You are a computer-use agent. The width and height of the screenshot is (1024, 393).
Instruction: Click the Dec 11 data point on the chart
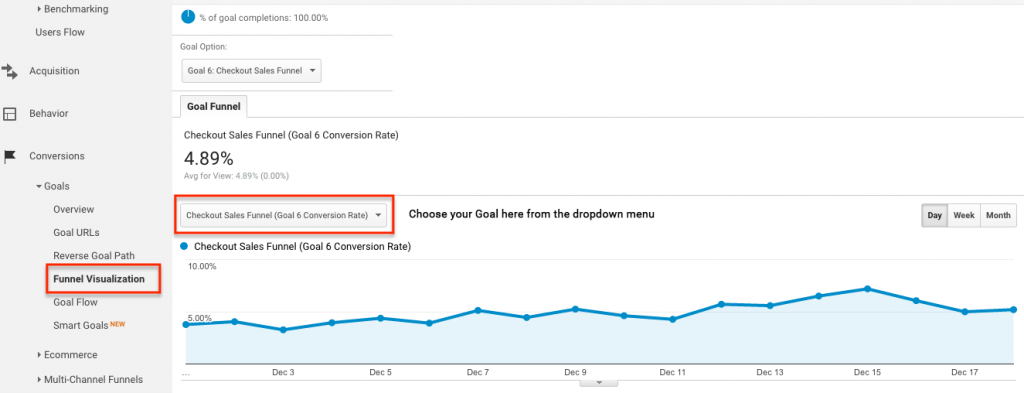(x=673, y=319)
